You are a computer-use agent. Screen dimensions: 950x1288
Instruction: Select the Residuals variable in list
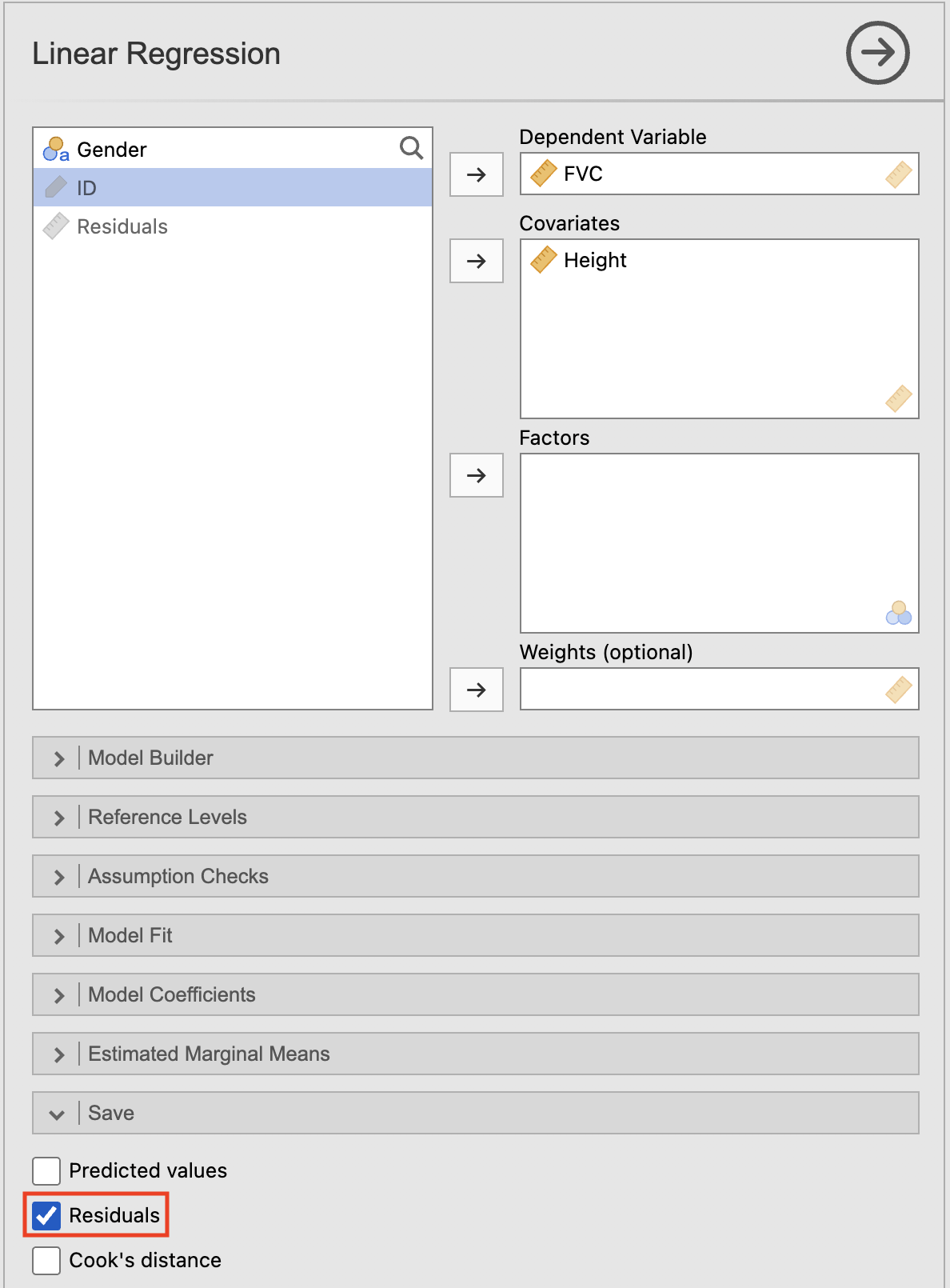pyautogui.click(x=122, y=226)
